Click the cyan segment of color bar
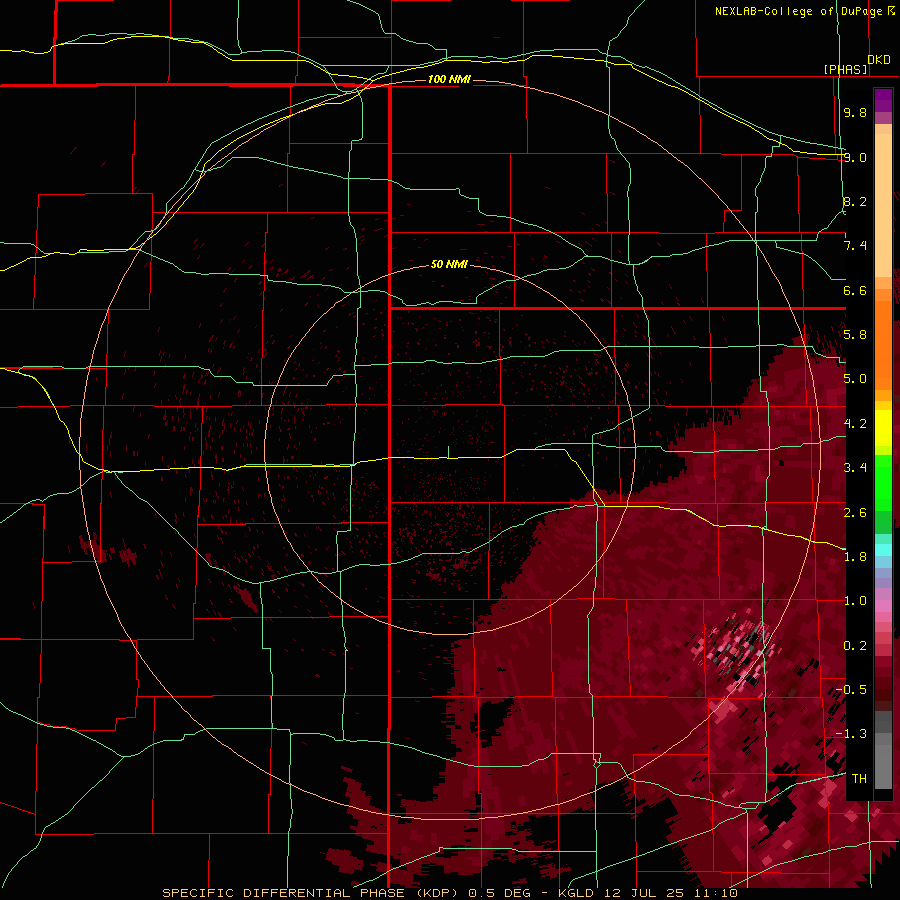The height and width of the screenshot is (900, 900). click(x=883, y=550)
